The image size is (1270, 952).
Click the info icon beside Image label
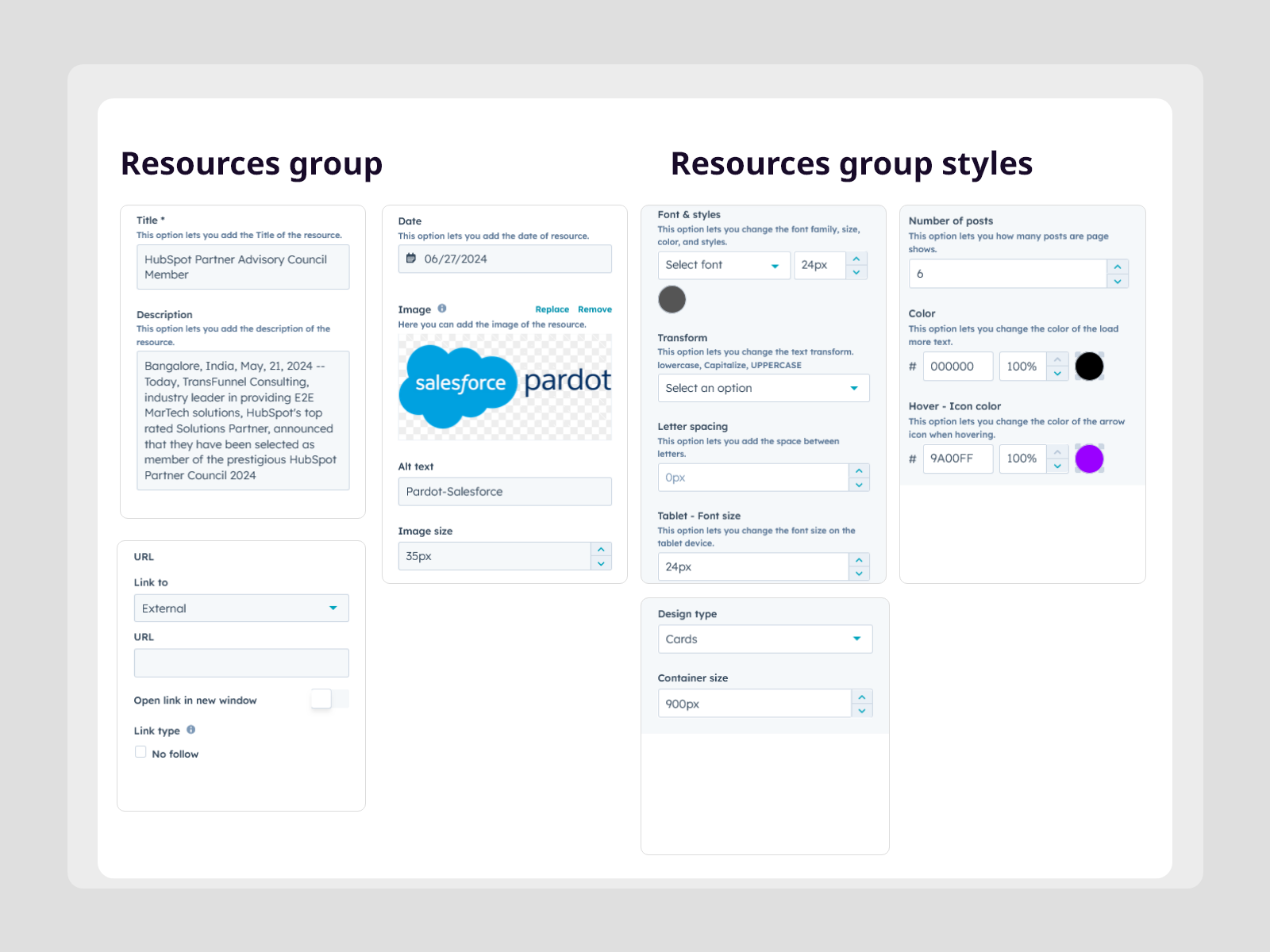coord(442,309)
